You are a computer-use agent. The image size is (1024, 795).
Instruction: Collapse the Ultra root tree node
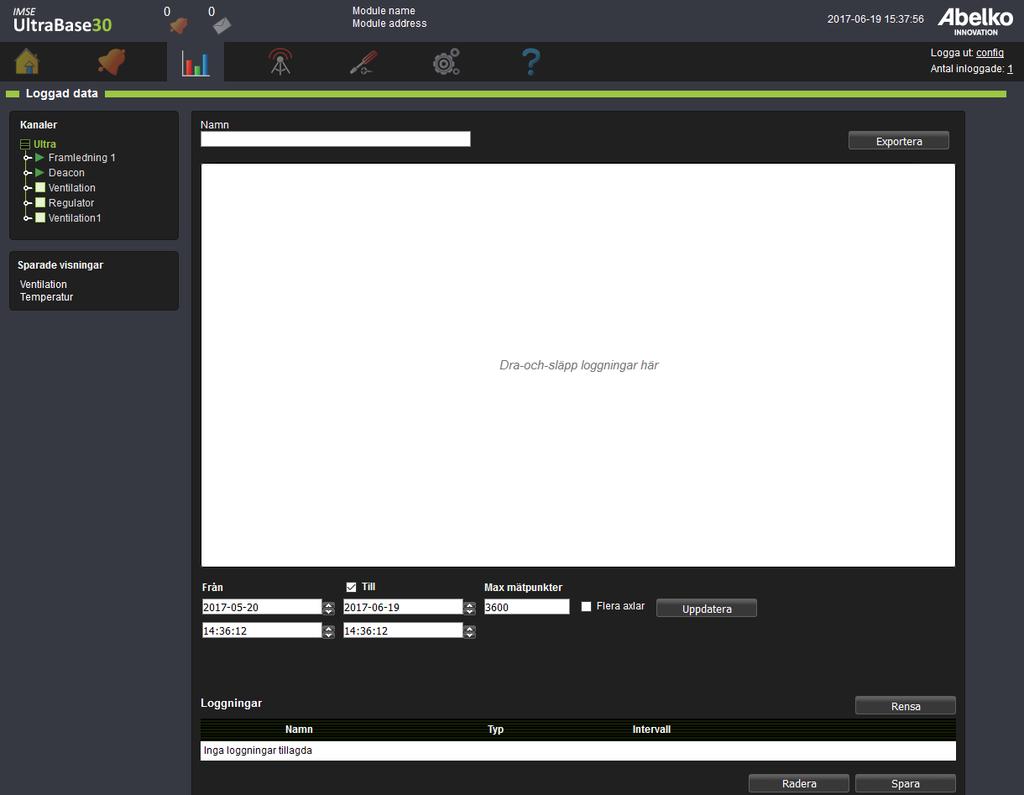[x=25, y=144]
